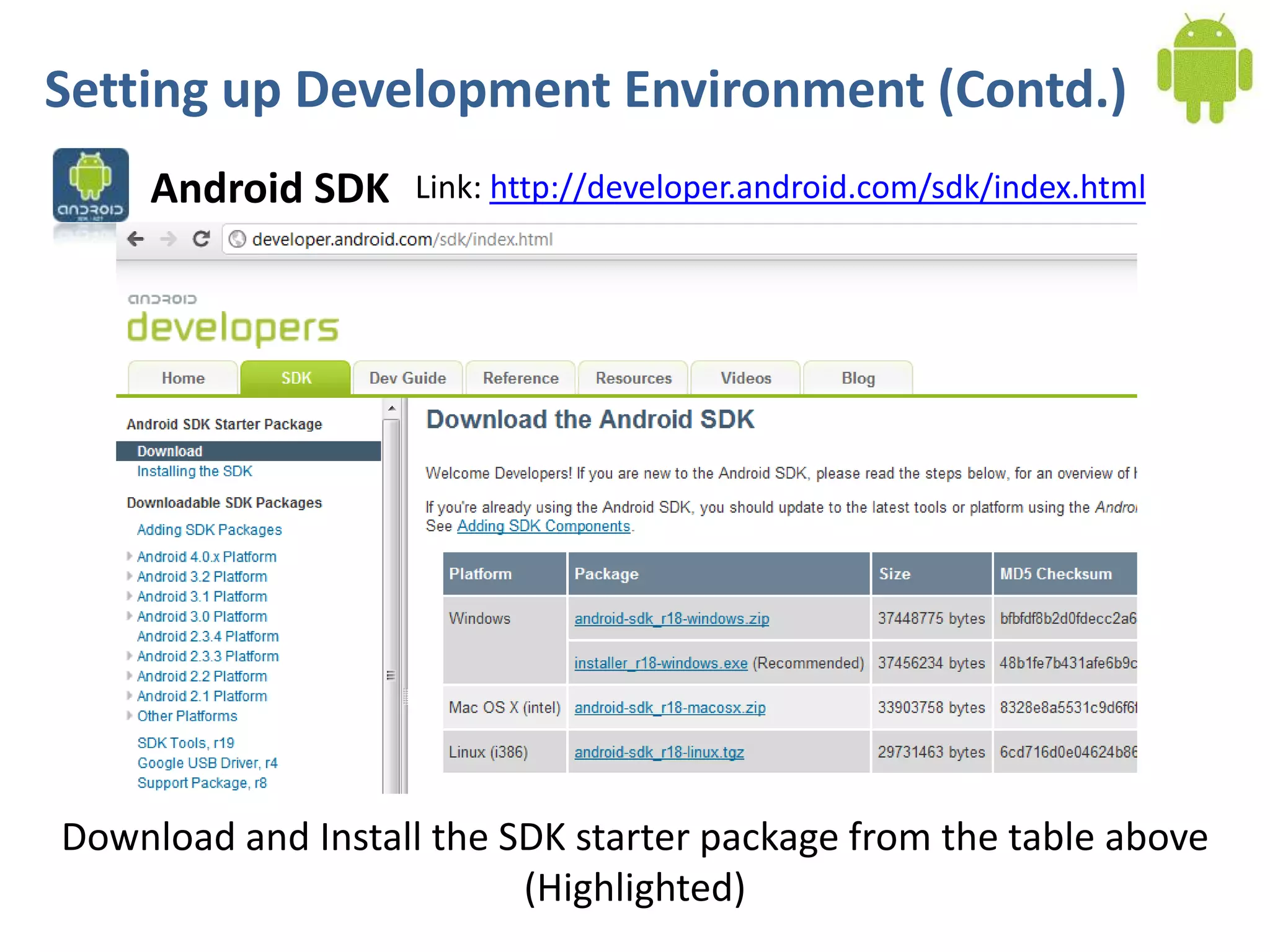This screenshot has height=952, width=1270.
Task: Open Installing the SDK link
Action: [195, 471]
